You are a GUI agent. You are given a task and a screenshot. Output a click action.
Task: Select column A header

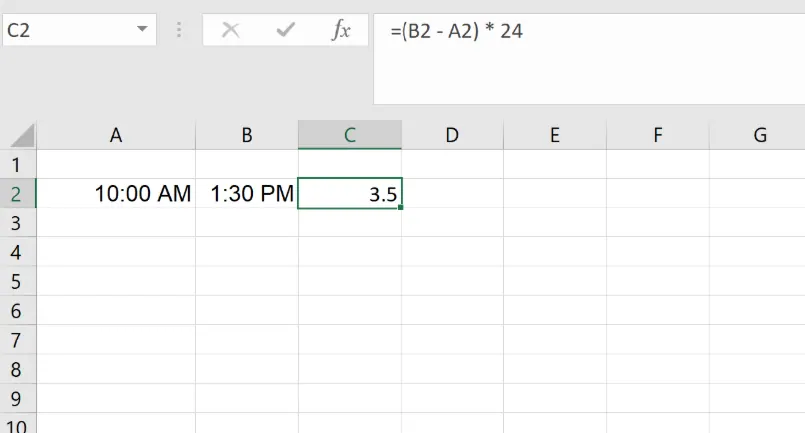coord(116,135)
